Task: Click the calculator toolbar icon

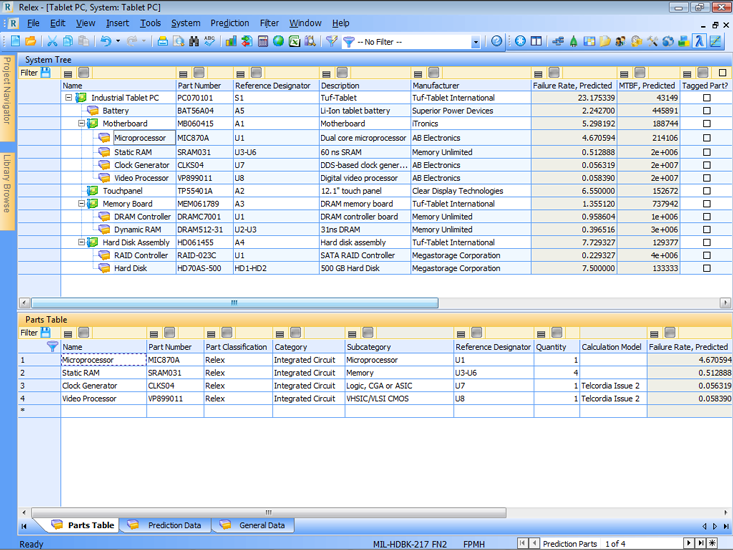Action: click(263, 41)
